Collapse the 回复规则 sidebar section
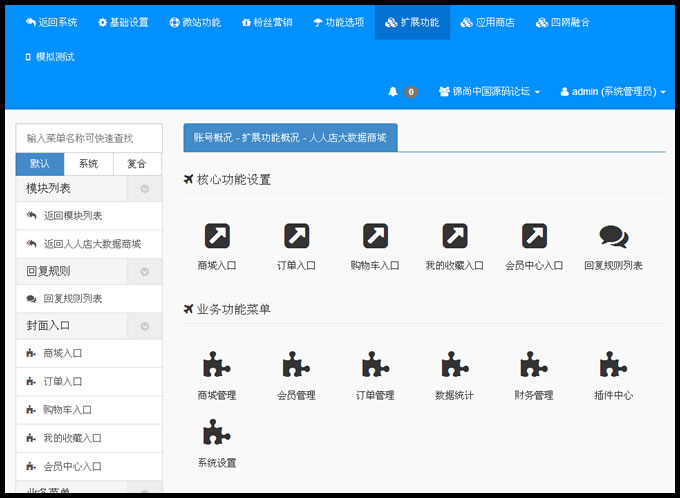This screenshot has height=498, width=680. [x=145, y=271]
